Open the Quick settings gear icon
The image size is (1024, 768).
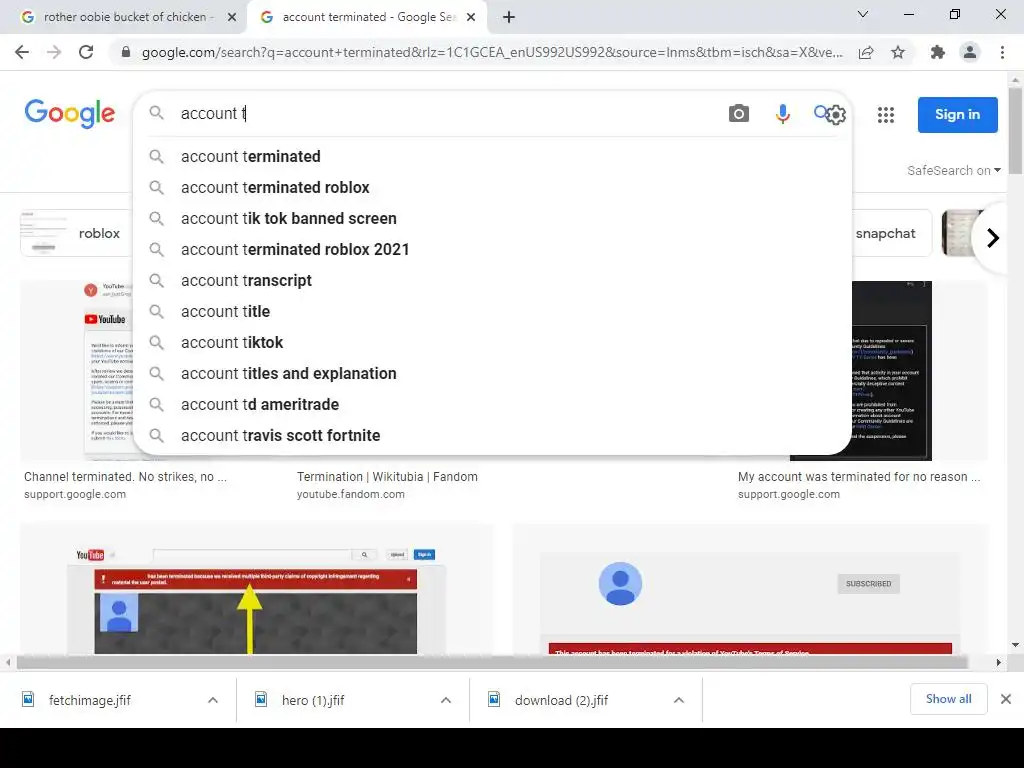coord(835,115)
